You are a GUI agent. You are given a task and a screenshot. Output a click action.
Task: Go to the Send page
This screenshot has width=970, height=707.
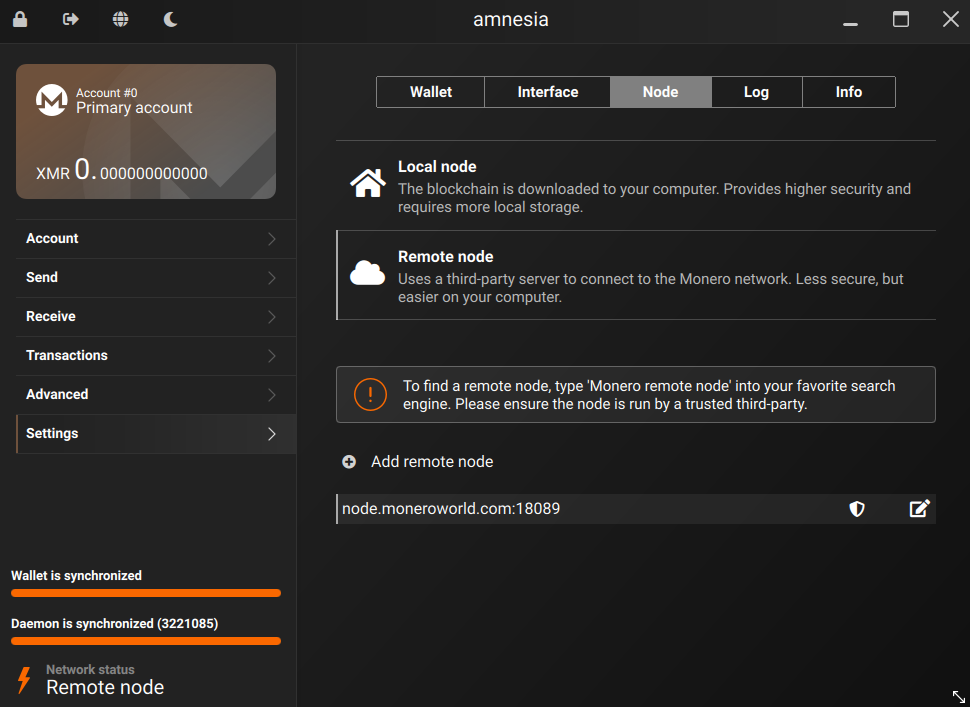pyautogui.click(x=156, y=278)
